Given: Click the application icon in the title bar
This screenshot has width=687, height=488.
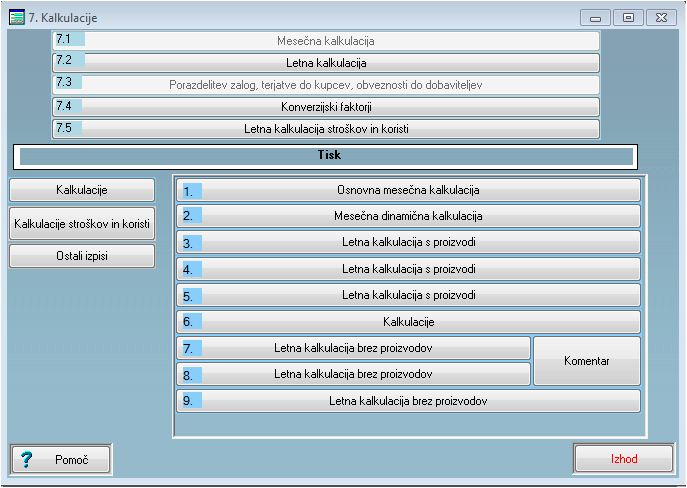Looking at the screenshot, I should (x=17, y=18).
